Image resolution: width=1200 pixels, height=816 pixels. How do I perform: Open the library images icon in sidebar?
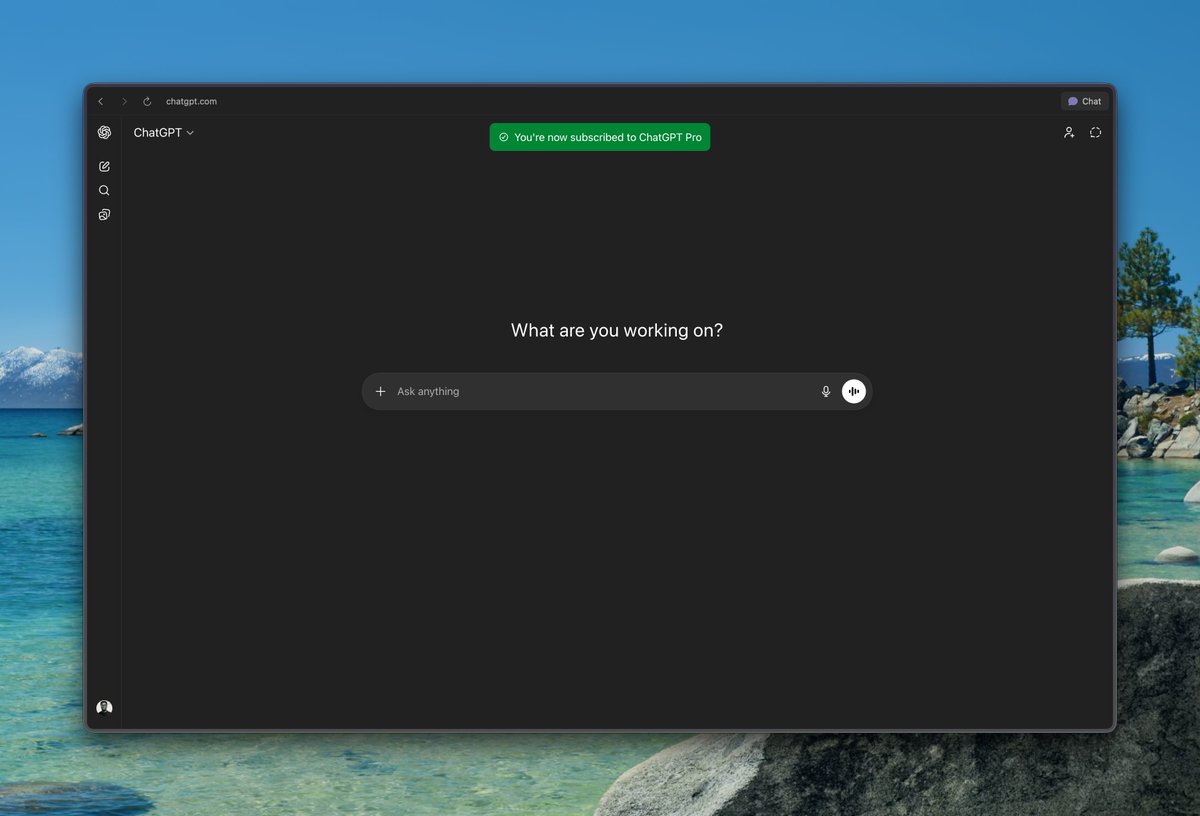104,214
